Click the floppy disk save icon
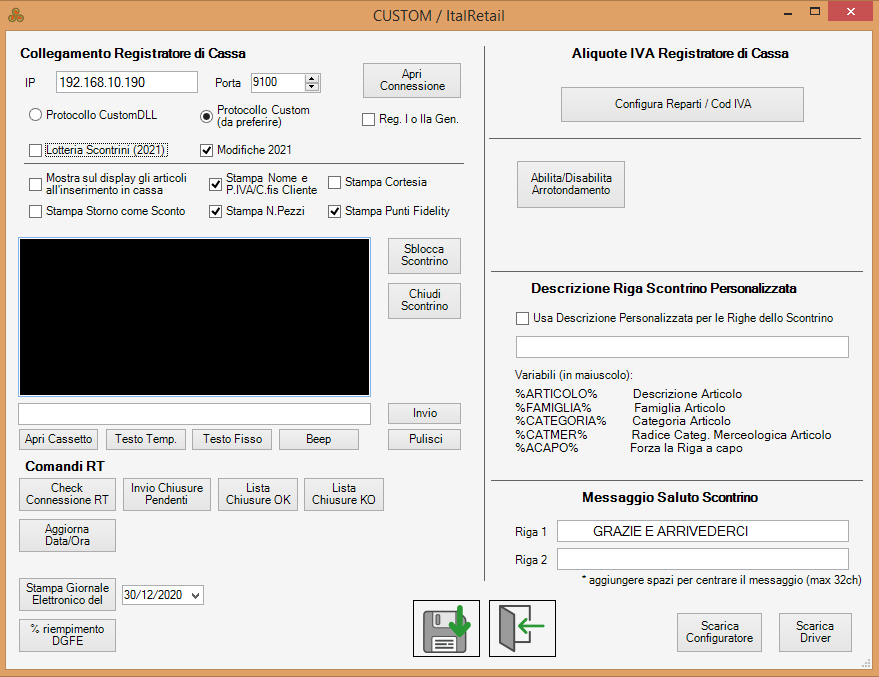This screenshot has width=879, height=677. pyautogui.click(x=446, y=628)
